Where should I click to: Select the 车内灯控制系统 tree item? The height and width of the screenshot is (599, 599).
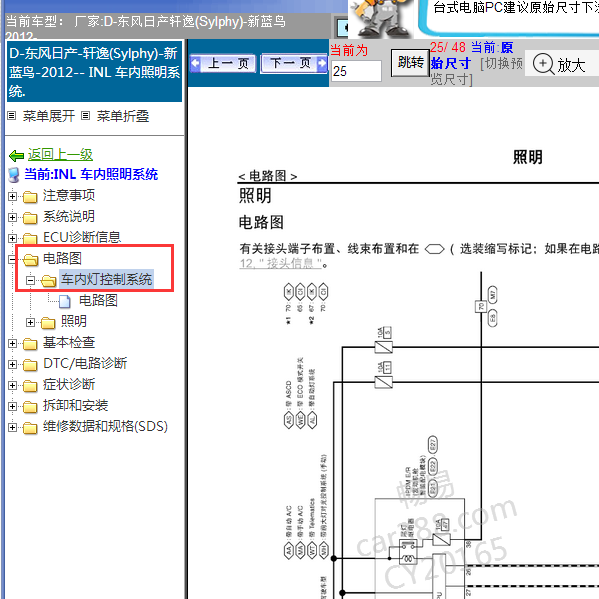107,279
